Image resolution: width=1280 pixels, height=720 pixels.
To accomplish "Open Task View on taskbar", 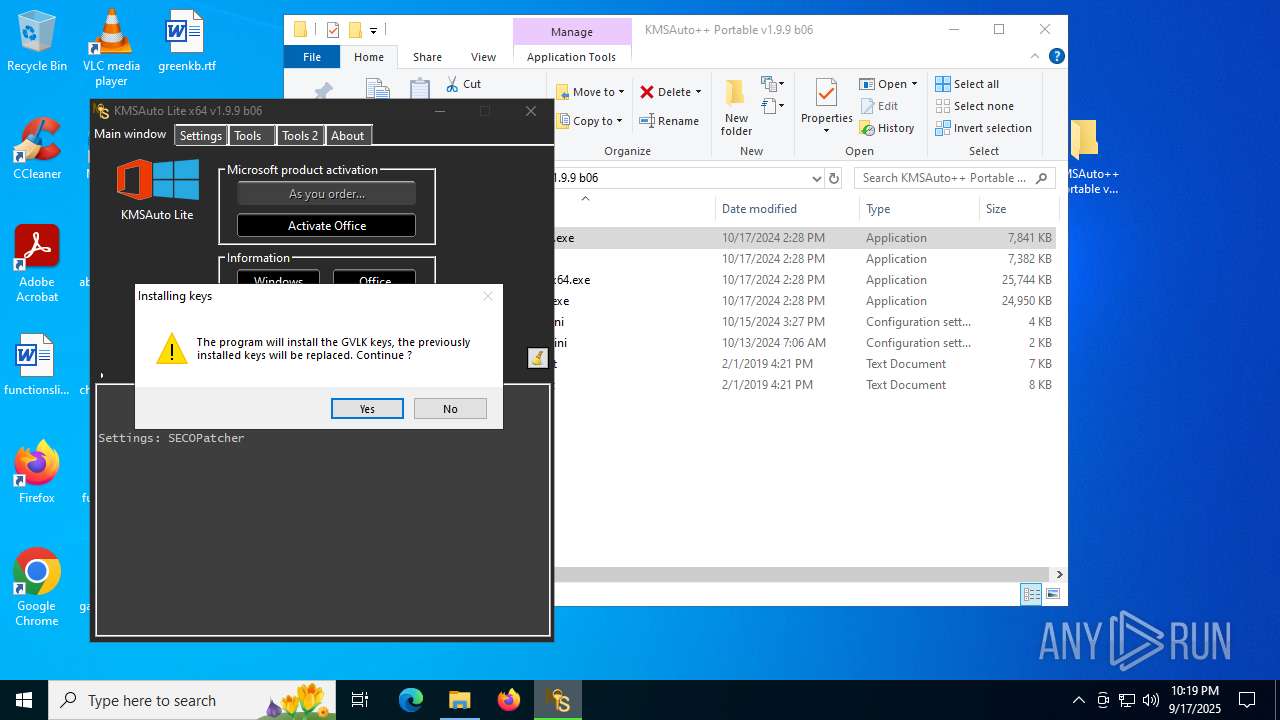I will coord(361,700).
